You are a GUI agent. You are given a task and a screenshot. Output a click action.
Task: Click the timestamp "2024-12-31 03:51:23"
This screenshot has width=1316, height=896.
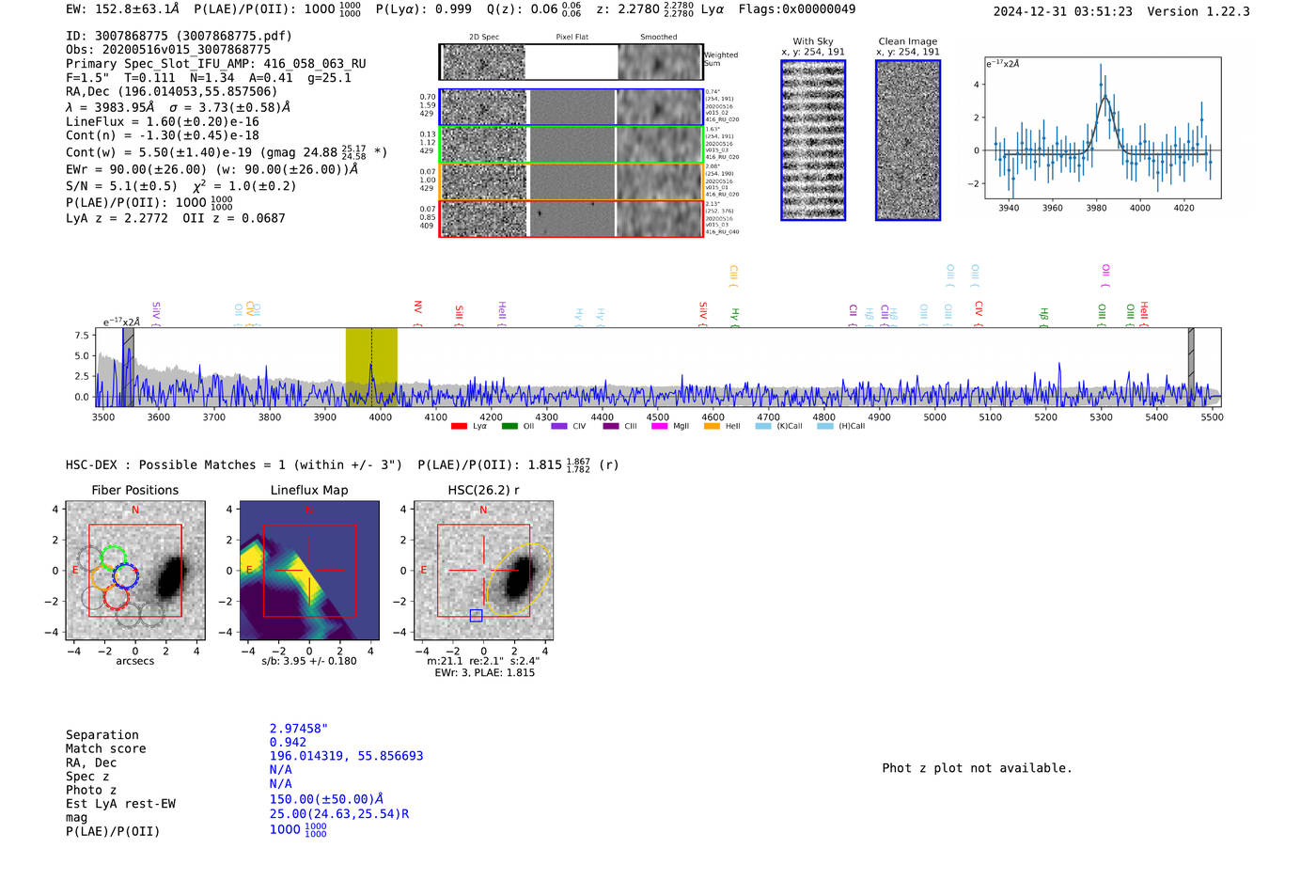1063,12
